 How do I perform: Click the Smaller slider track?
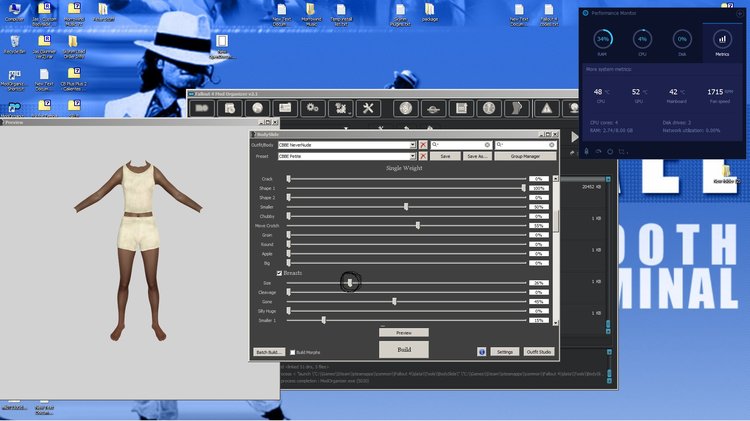(x=407, y=207)
